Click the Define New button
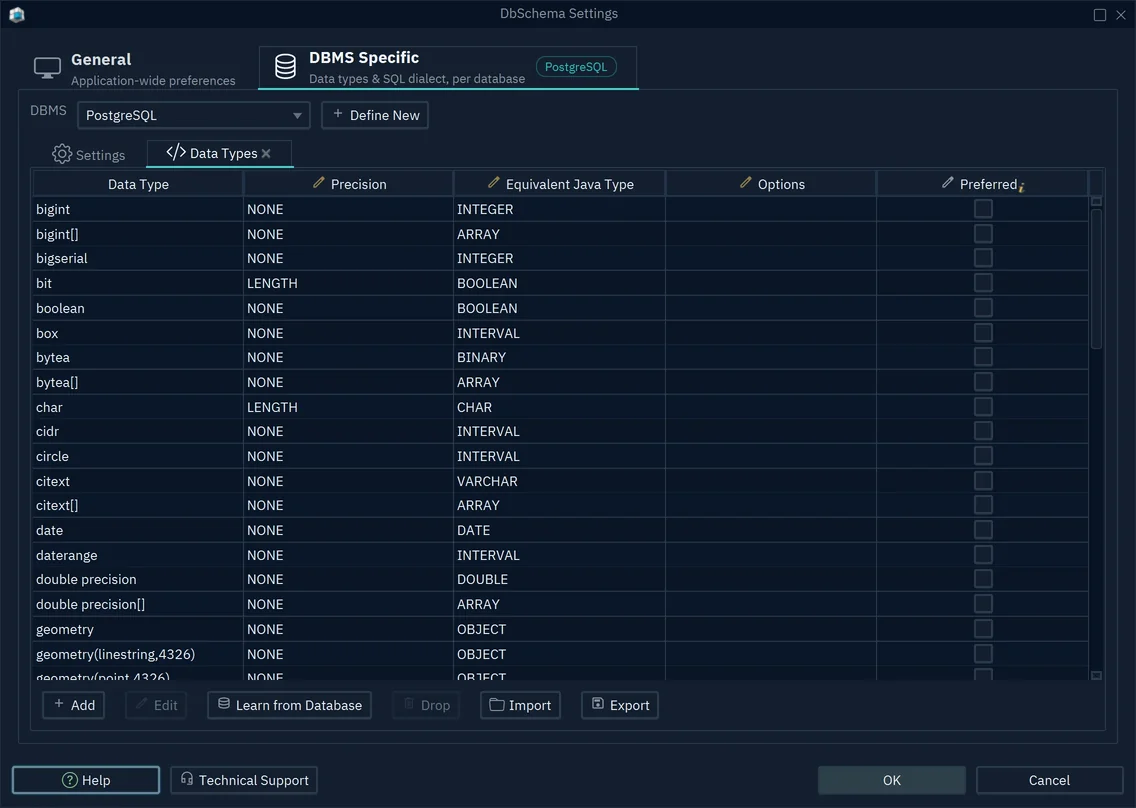This screenshot has width=1136, height=808. (375, 115)
